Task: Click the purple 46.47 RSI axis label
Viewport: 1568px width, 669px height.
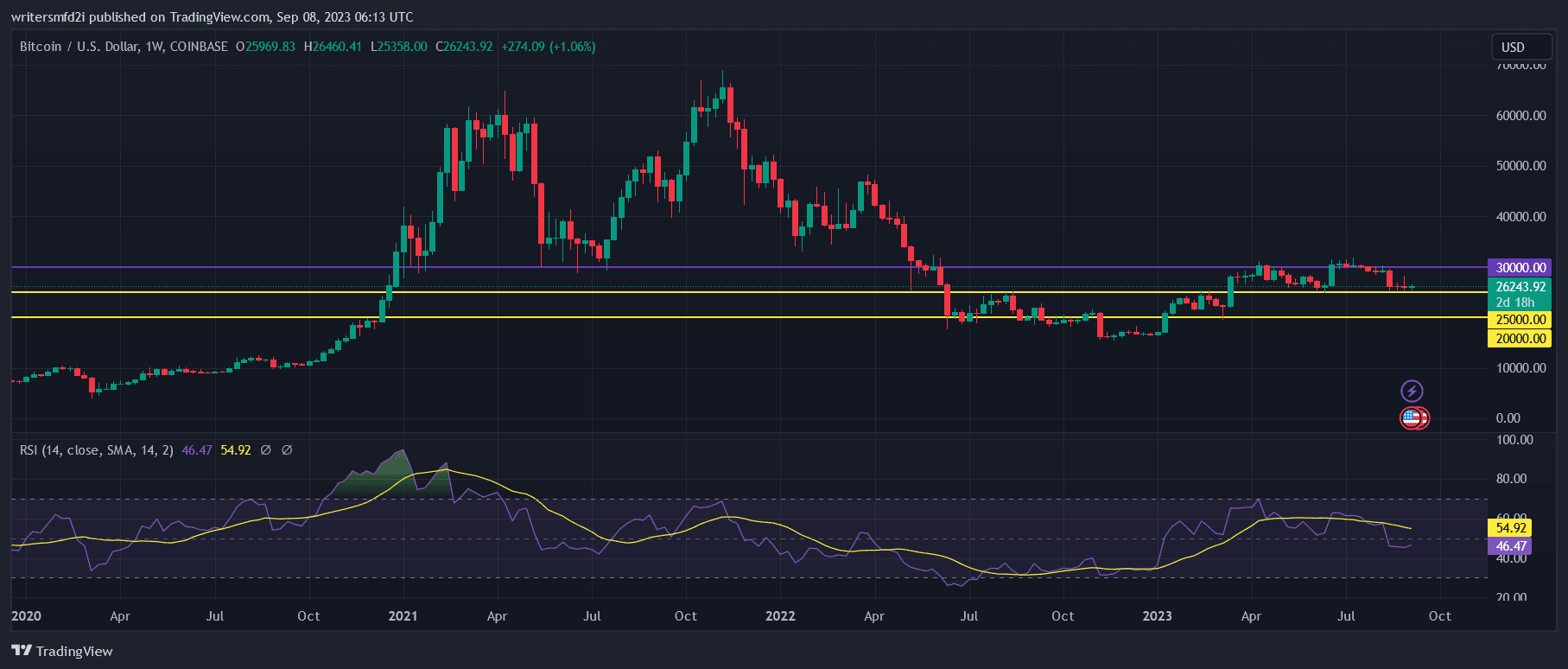Action: click(1511, 546)
